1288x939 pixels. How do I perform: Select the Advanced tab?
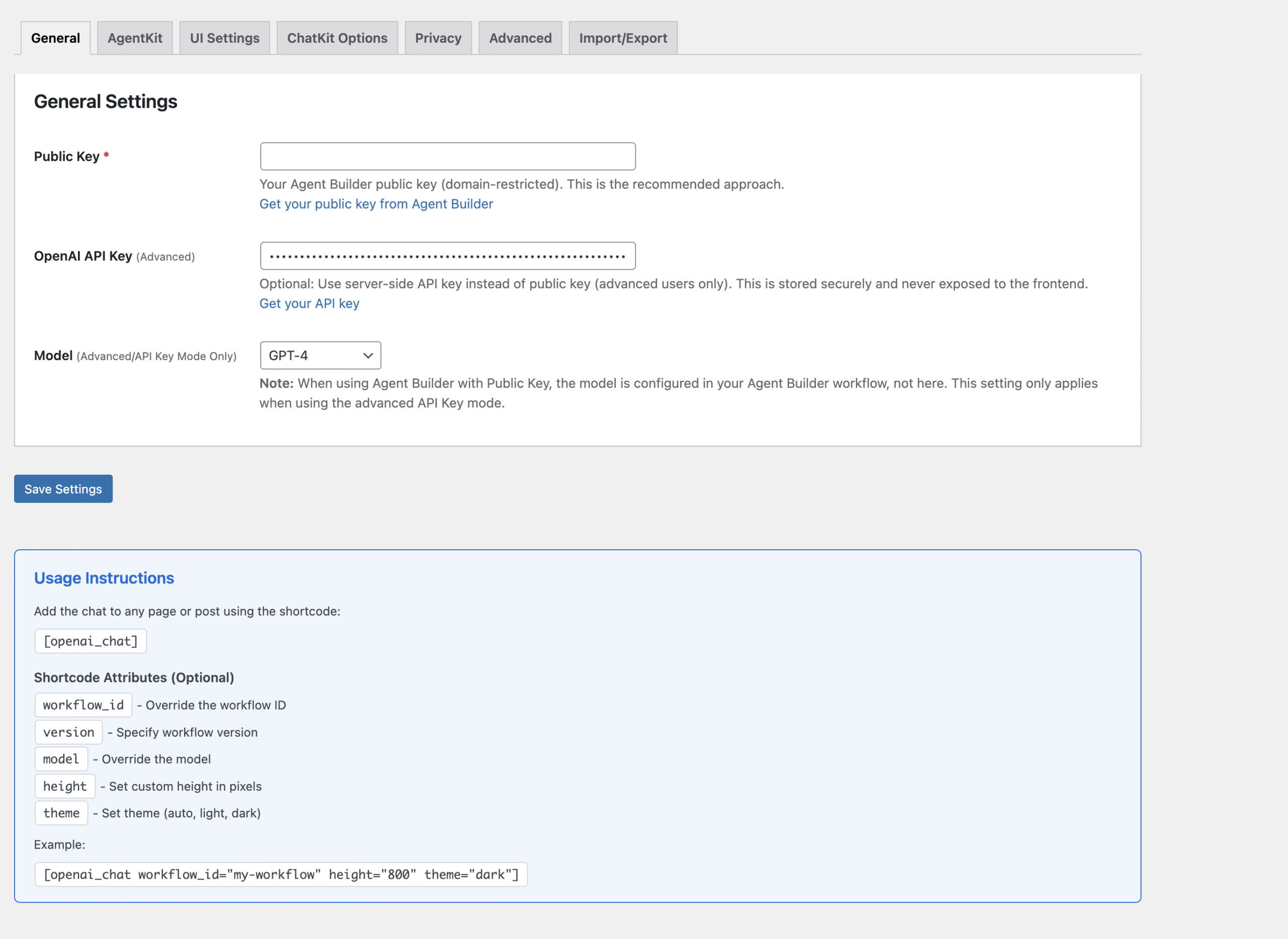pos(519,38)
